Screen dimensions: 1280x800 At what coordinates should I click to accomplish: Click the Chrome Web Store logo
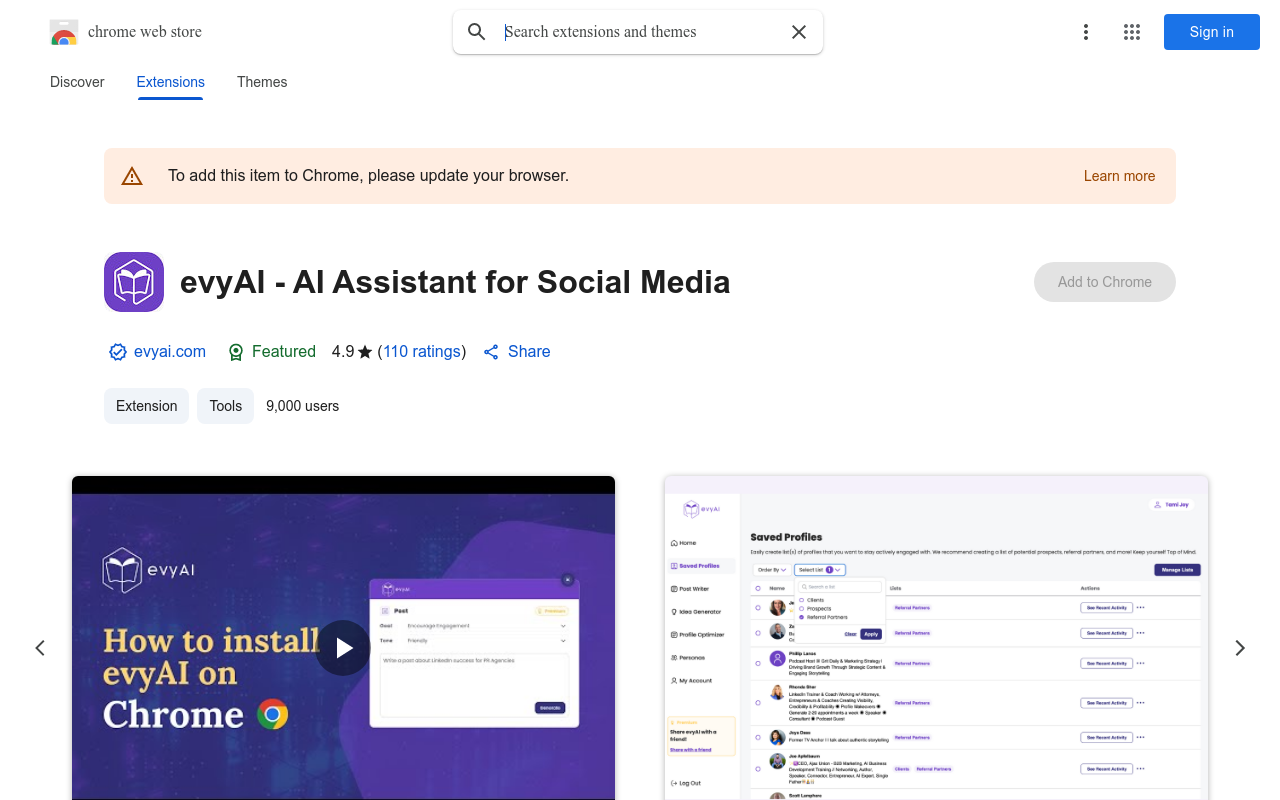pos(64,32)
